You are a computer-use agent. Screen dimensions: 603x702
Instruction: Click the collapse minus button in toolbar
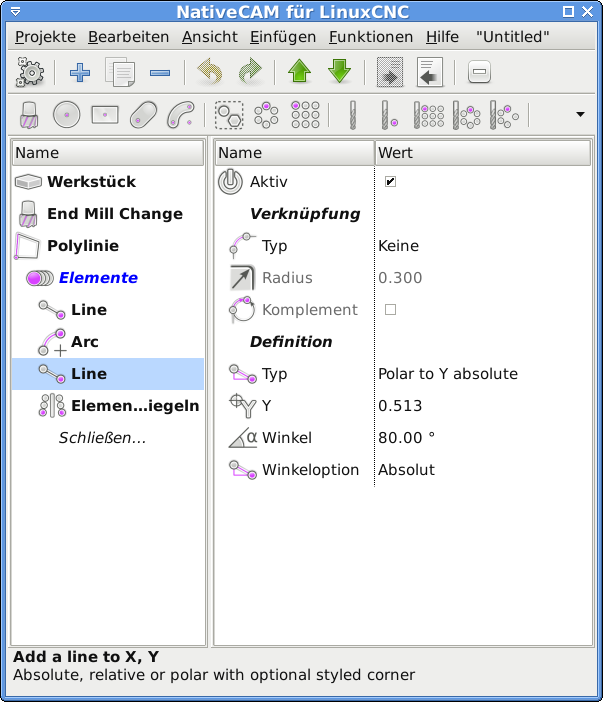coord(479,72)
